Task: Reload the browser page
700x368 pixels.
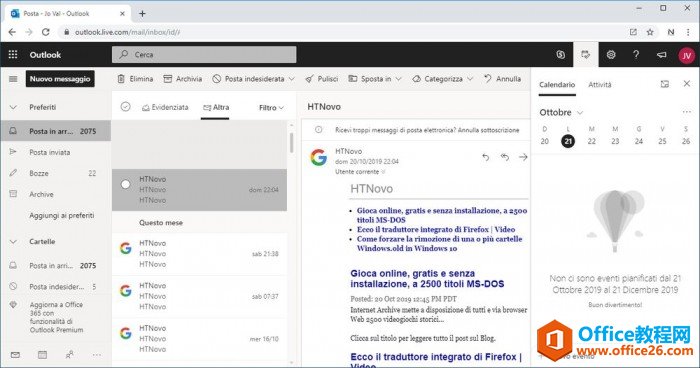Action: pyautogui.click(x=46, y=32)
